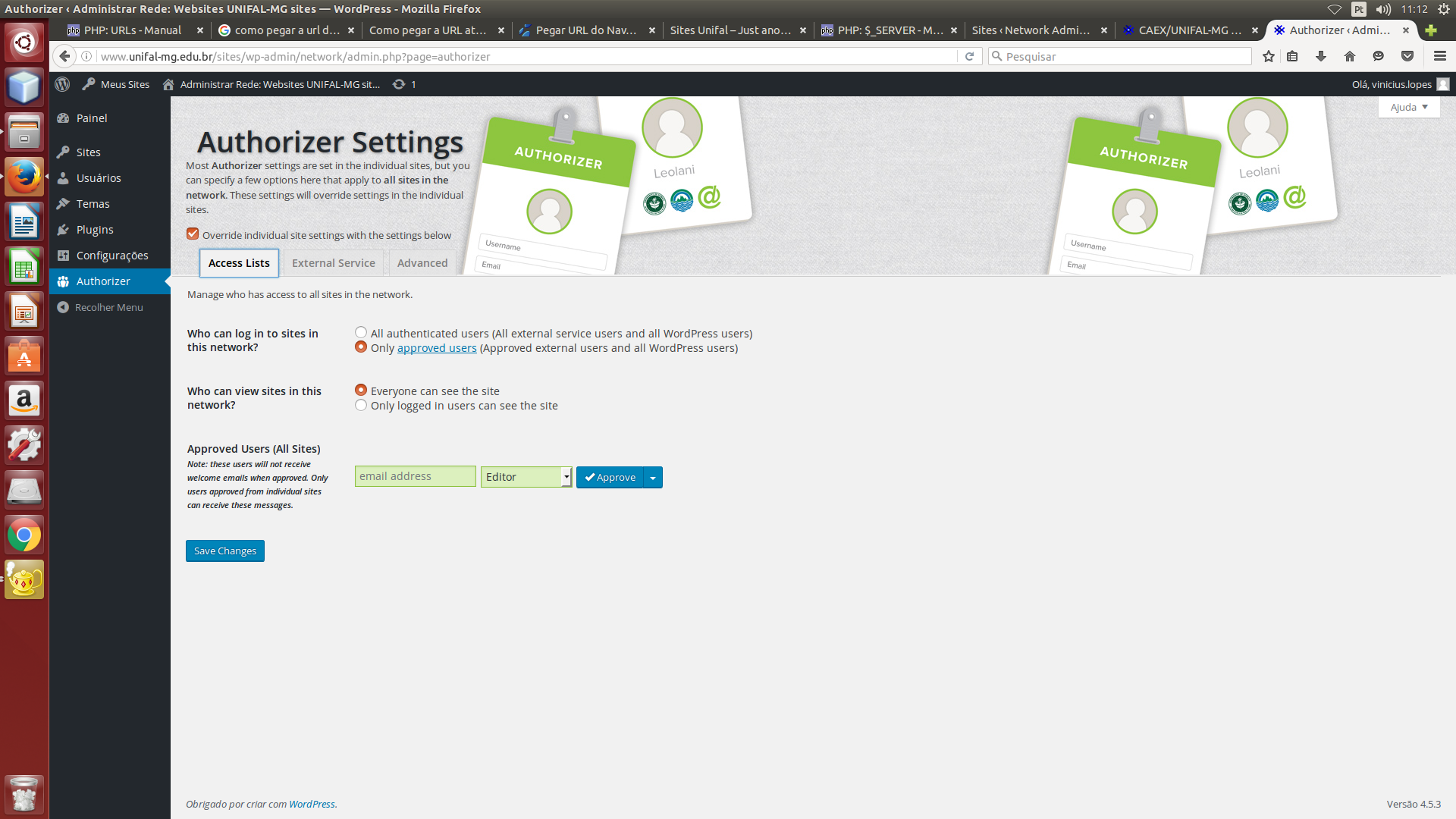Screen dimensions: 1456x819
Task: Open sound volume indicator
Action: point(1383,9)
